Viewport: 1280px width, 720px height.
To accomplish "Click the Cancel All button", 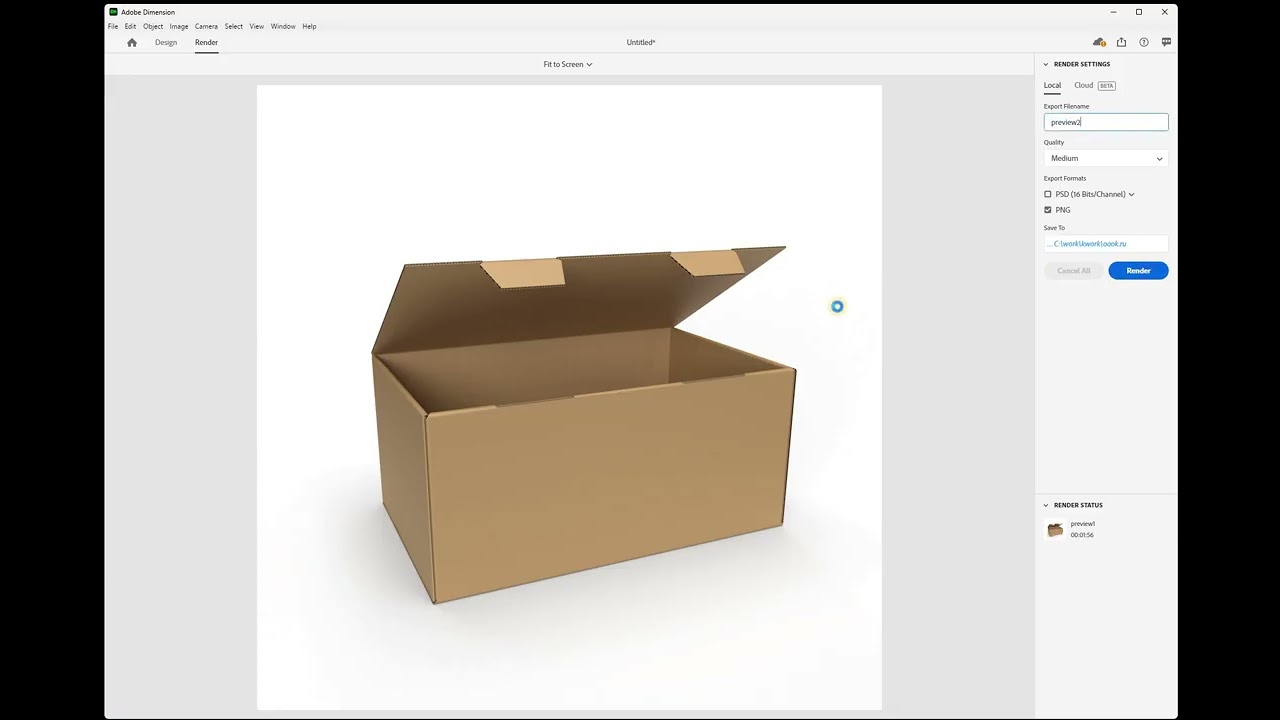I will 1074,271.
